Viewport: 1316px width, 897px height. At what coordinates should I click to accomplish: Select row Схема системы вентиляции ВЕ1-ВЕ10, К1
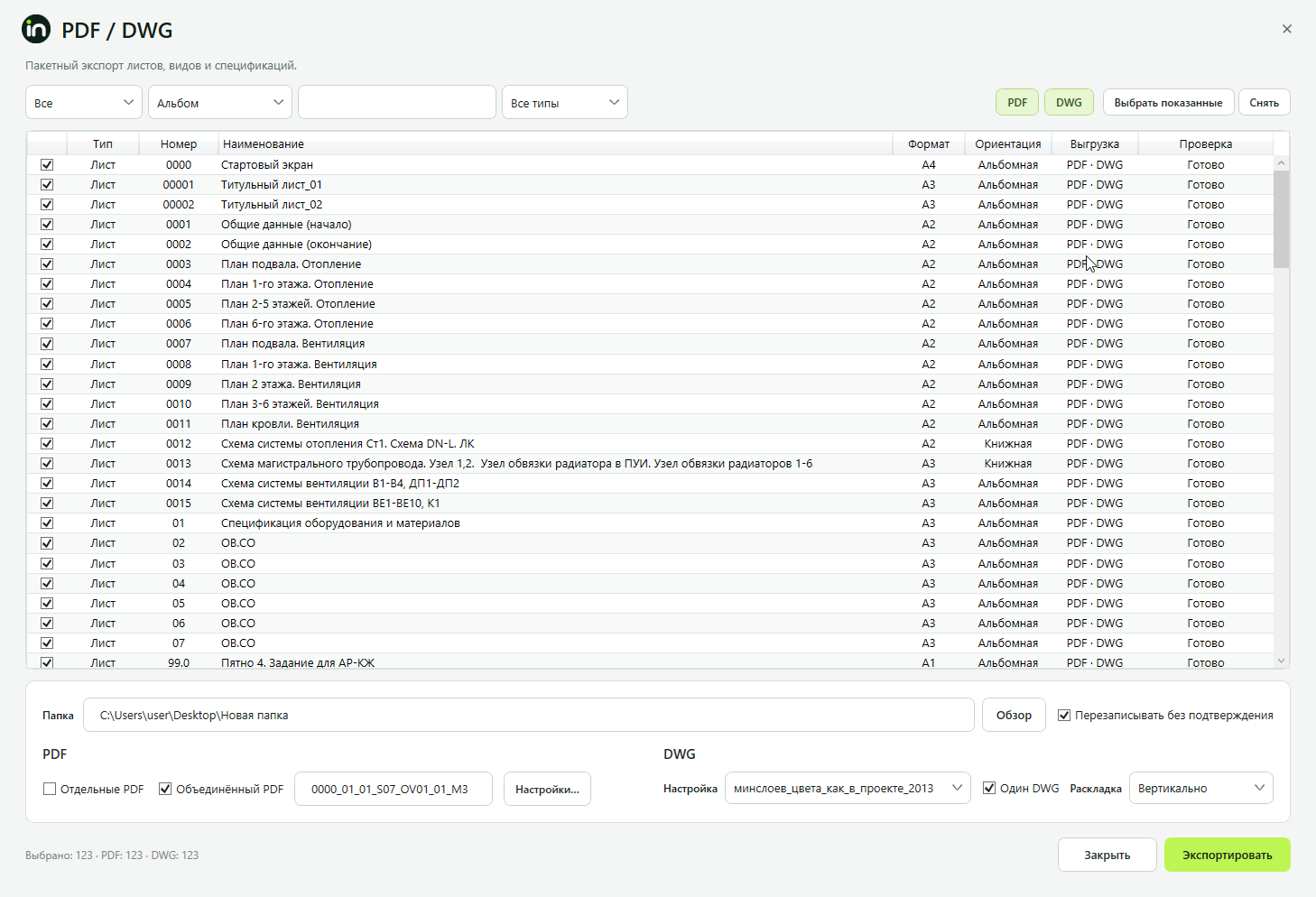tap(650, 504)
